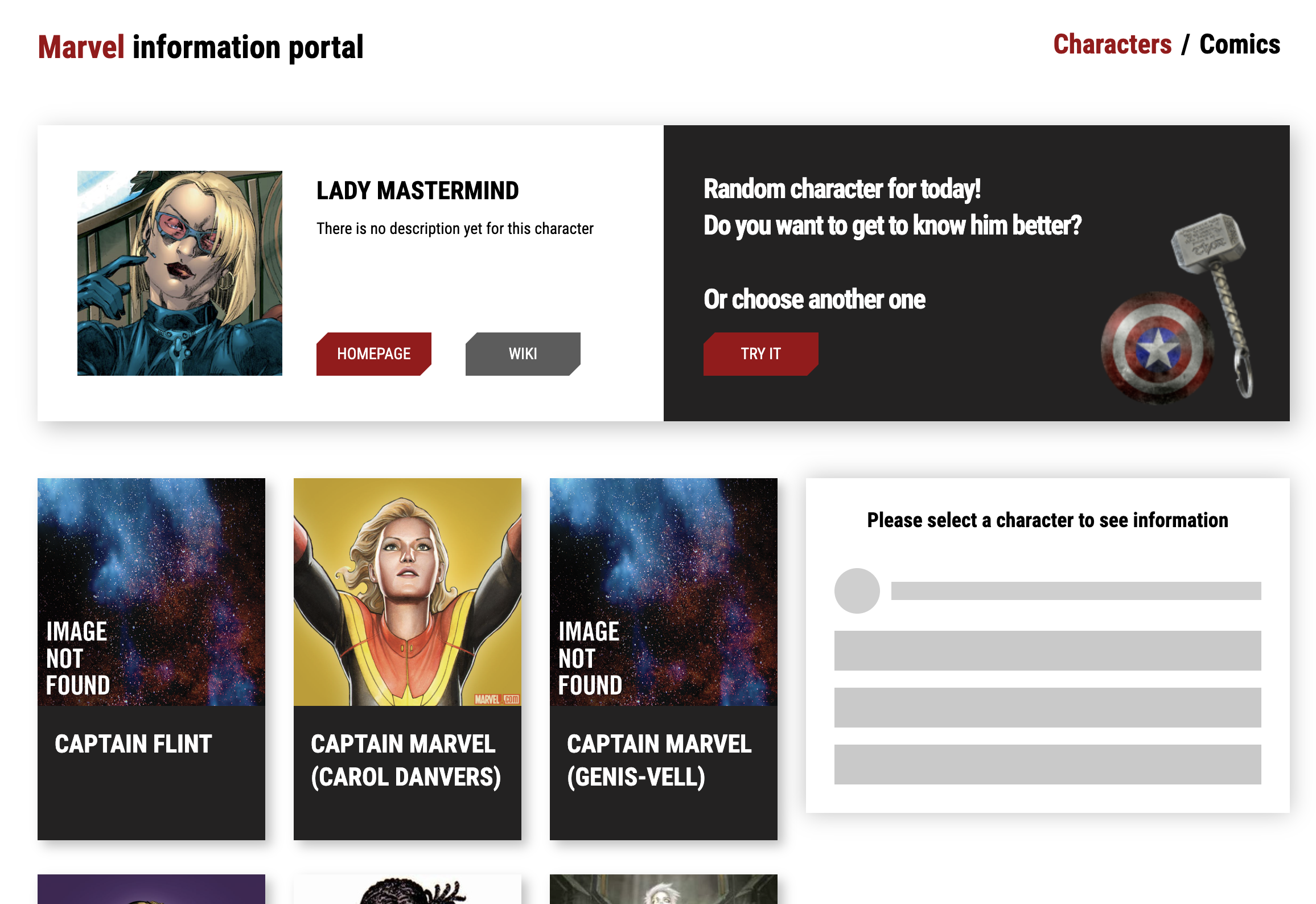1316x904 pixels.
Task: Click the HOMEPAGE button for Lady Mastermind
Action: [374, 354]
